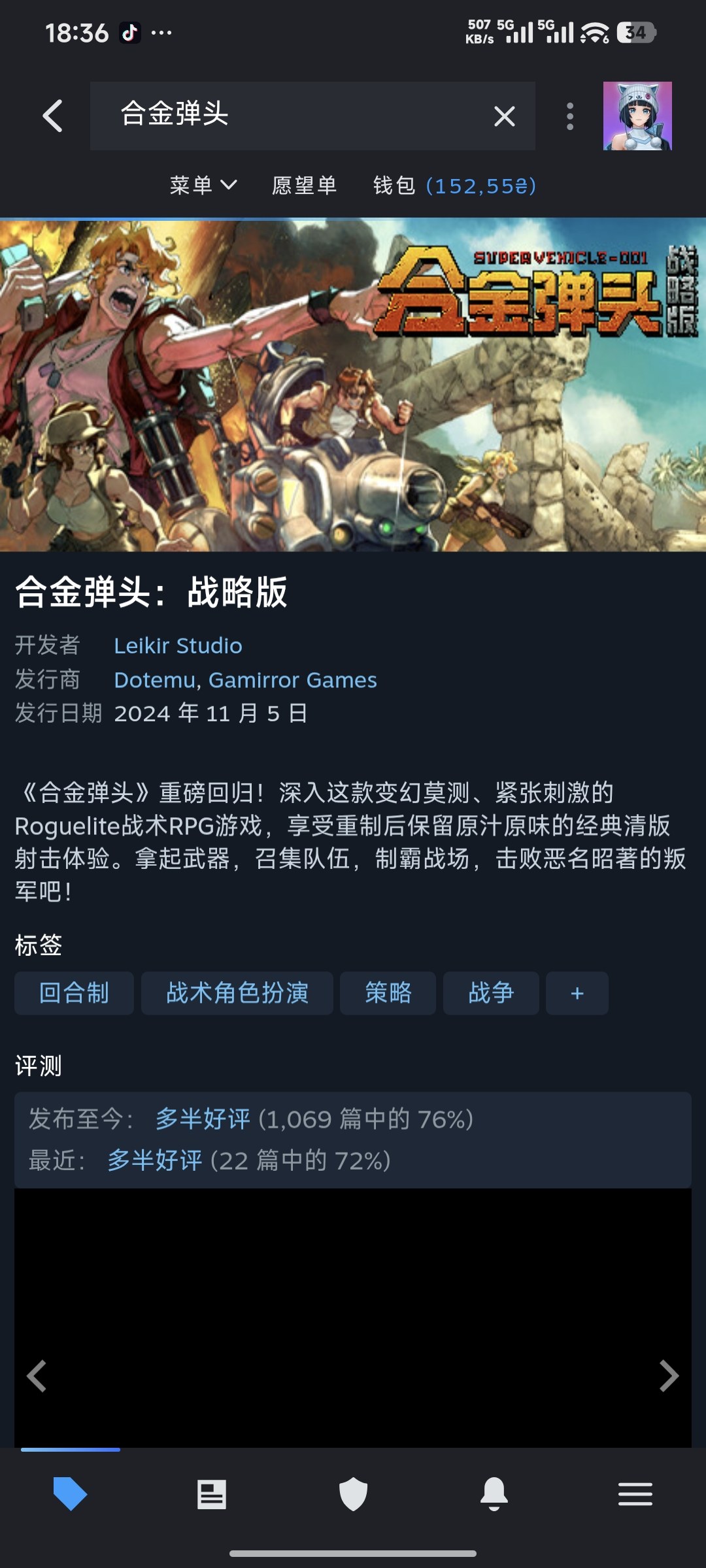Open notifications bell icon

click(494, 1494)
